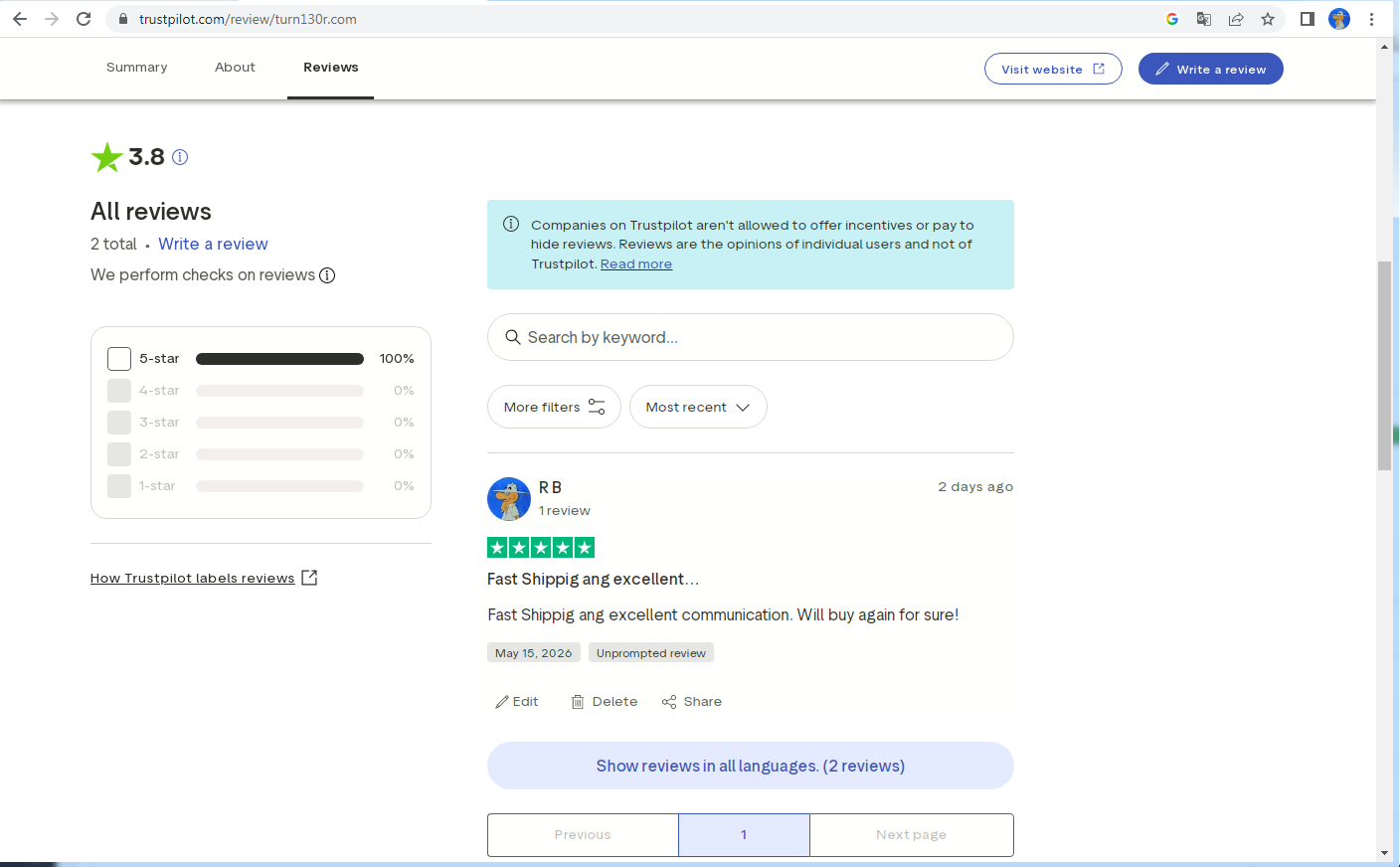
Task: Tick the 4-star filter checkbox
Action: (119, 391)
